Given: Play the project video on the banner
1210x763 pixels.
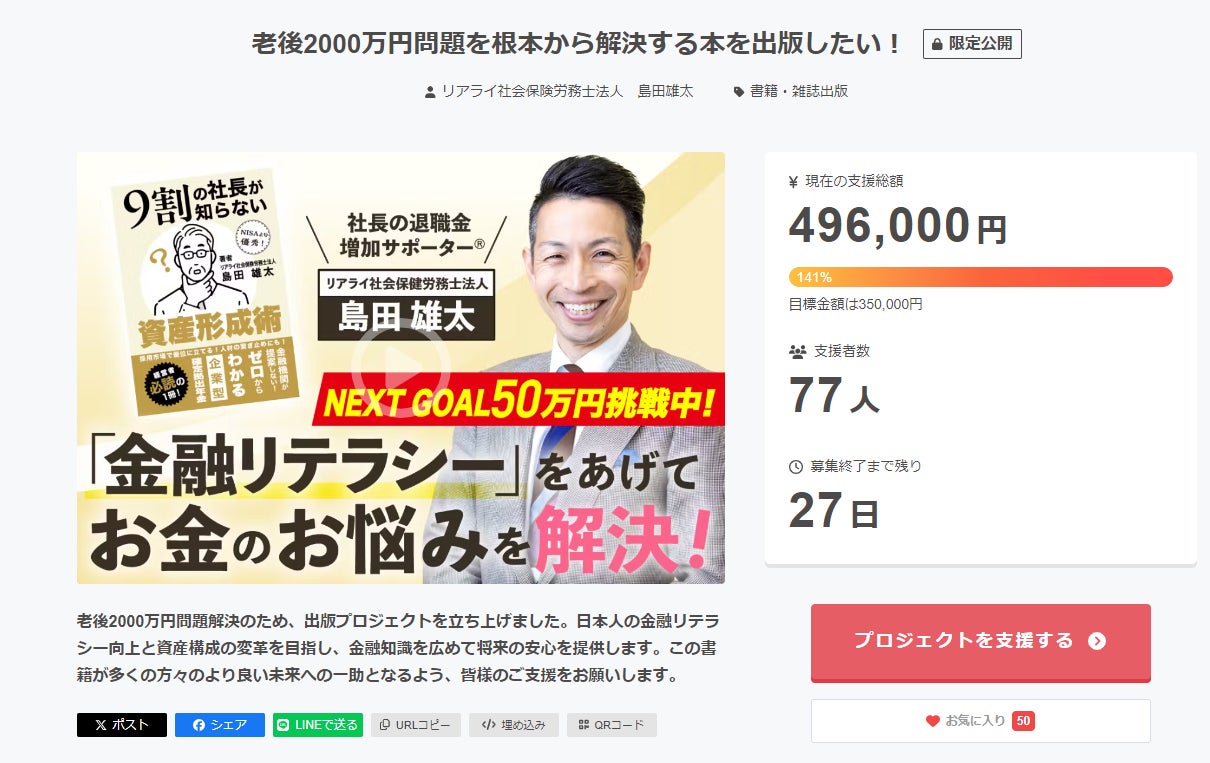Looking at the screenshot, I should coord(400,367).
